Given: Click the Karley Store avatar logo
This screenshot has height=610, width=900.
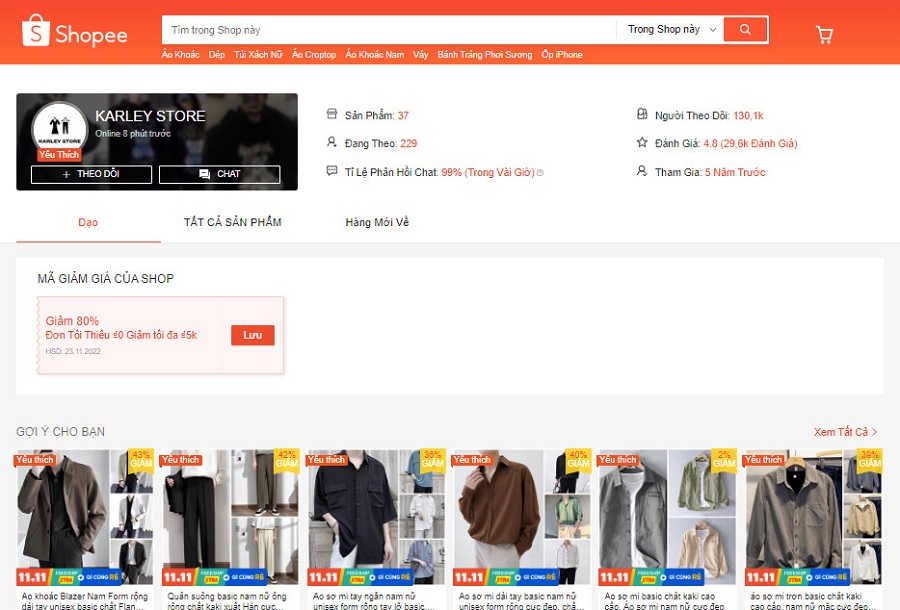Looking at the screenshot, I should point(59,130).
